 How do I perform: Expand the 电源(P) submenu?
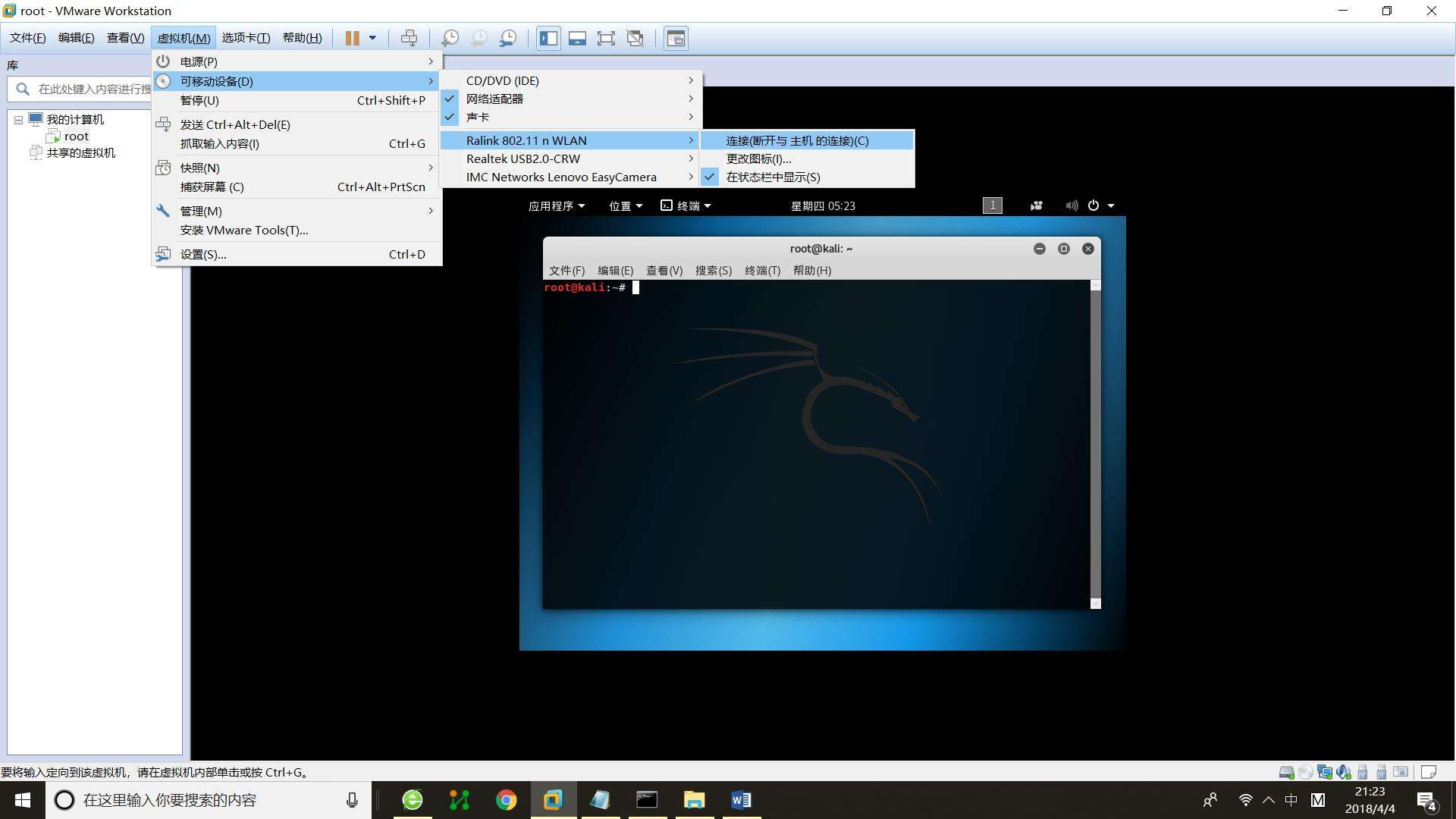click(x=297, y=61)
